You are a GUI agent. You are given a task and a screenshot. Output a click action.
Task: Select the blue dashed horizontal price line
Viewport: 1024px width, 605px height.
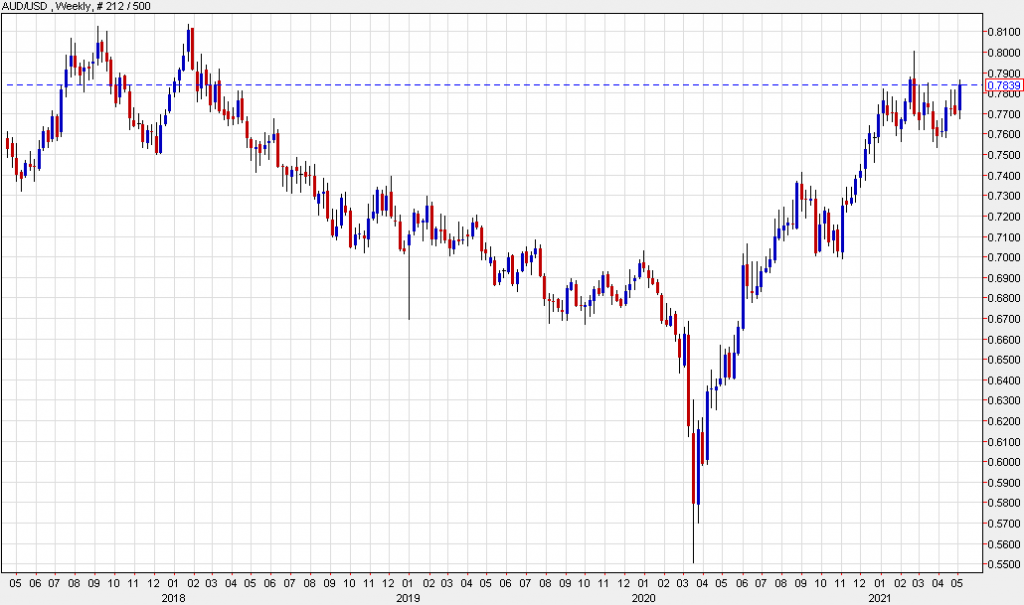point(500,85)
